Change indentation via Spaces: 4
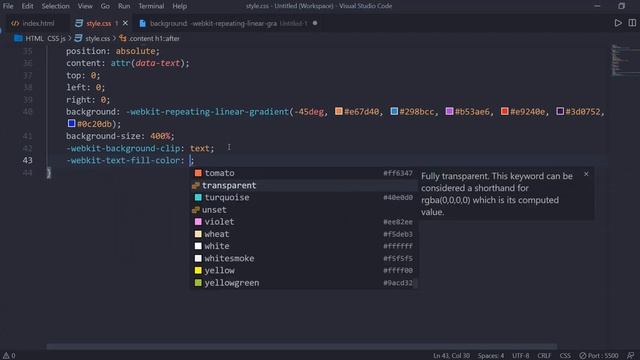The image size is (640, 360). tap(491, 356)
